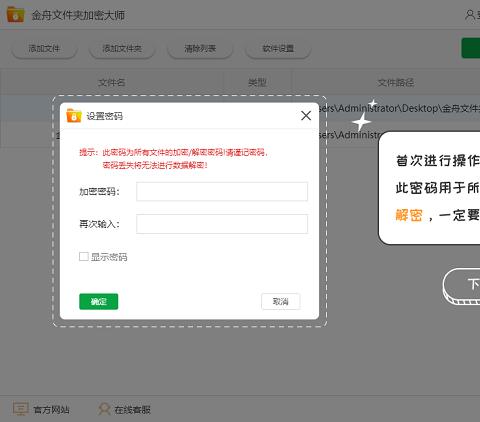Click the 在线客服 person icon
Viewport: 480px width, 422px height.
(104, 409)
